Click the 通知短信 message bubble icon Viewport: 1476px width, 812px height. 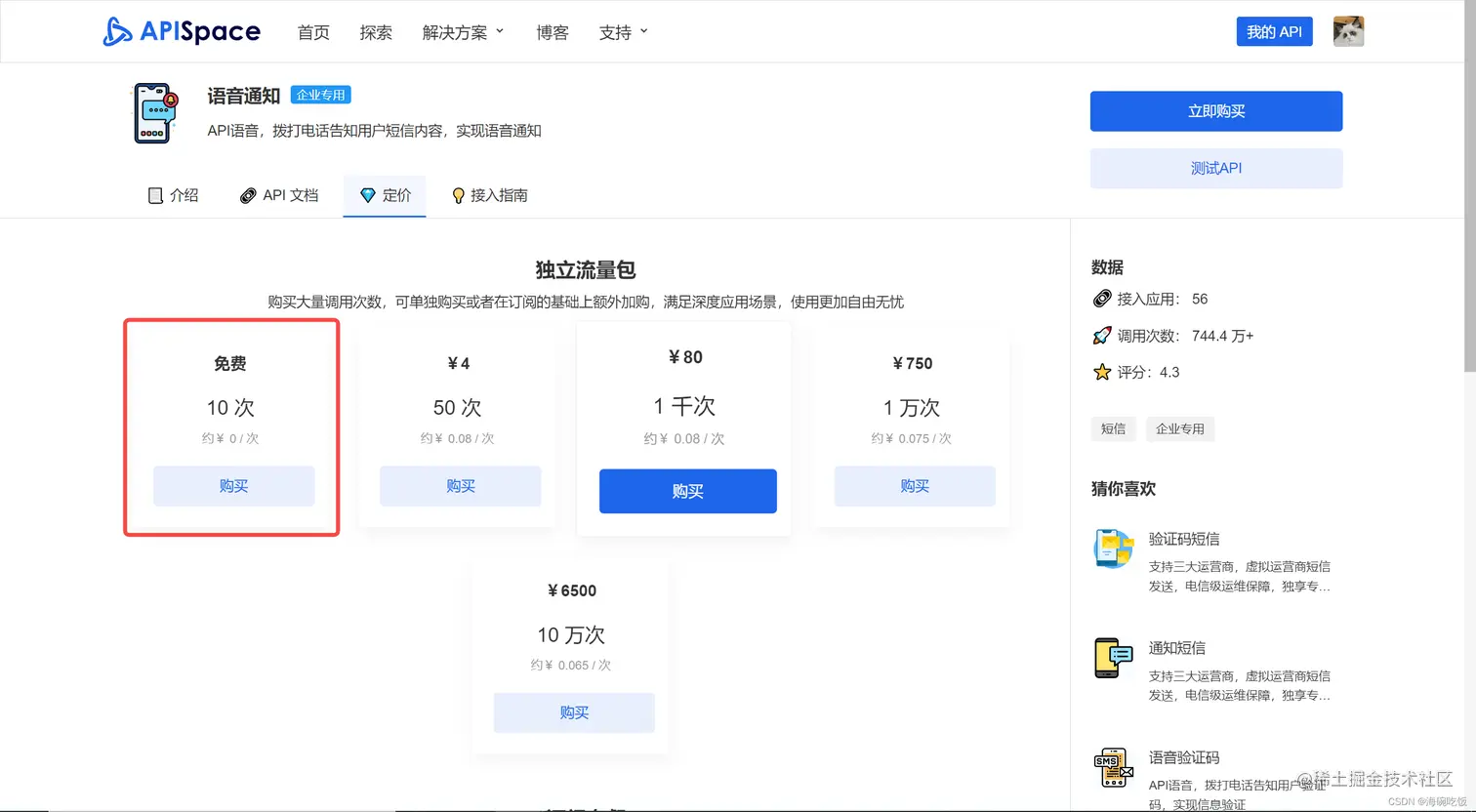click(1113, 659)
